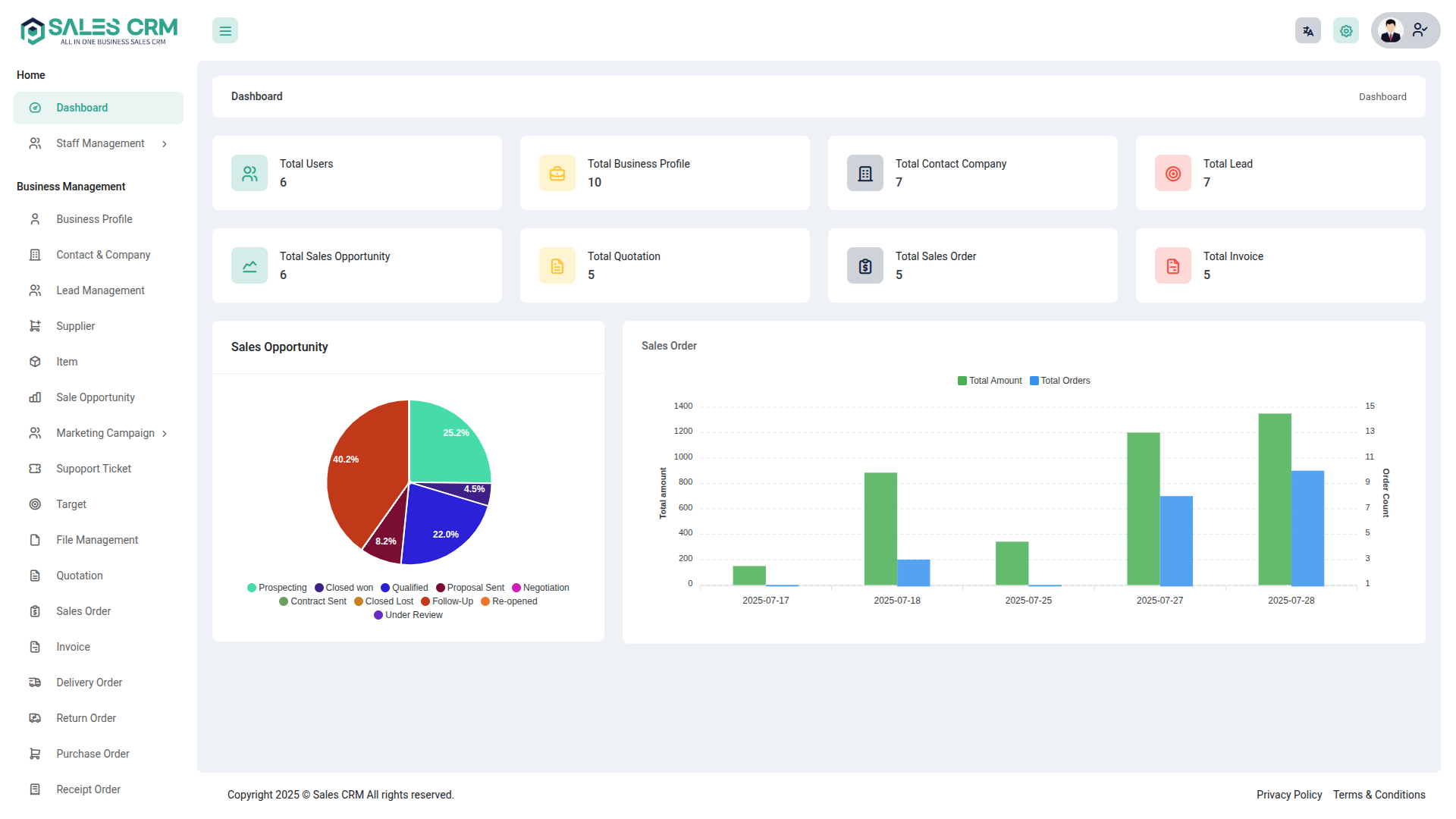Click the Sales CRM logo
The image size is (1456, 819).
point(99,31)
